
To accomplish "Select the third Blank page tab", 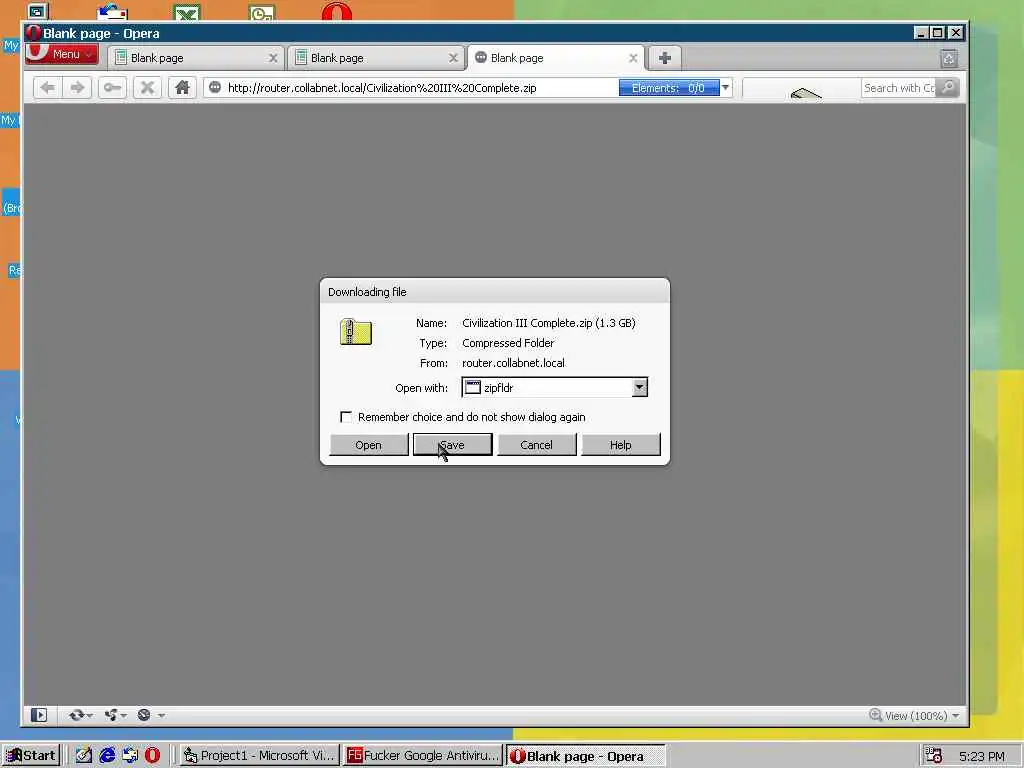I will pos(556,58).
